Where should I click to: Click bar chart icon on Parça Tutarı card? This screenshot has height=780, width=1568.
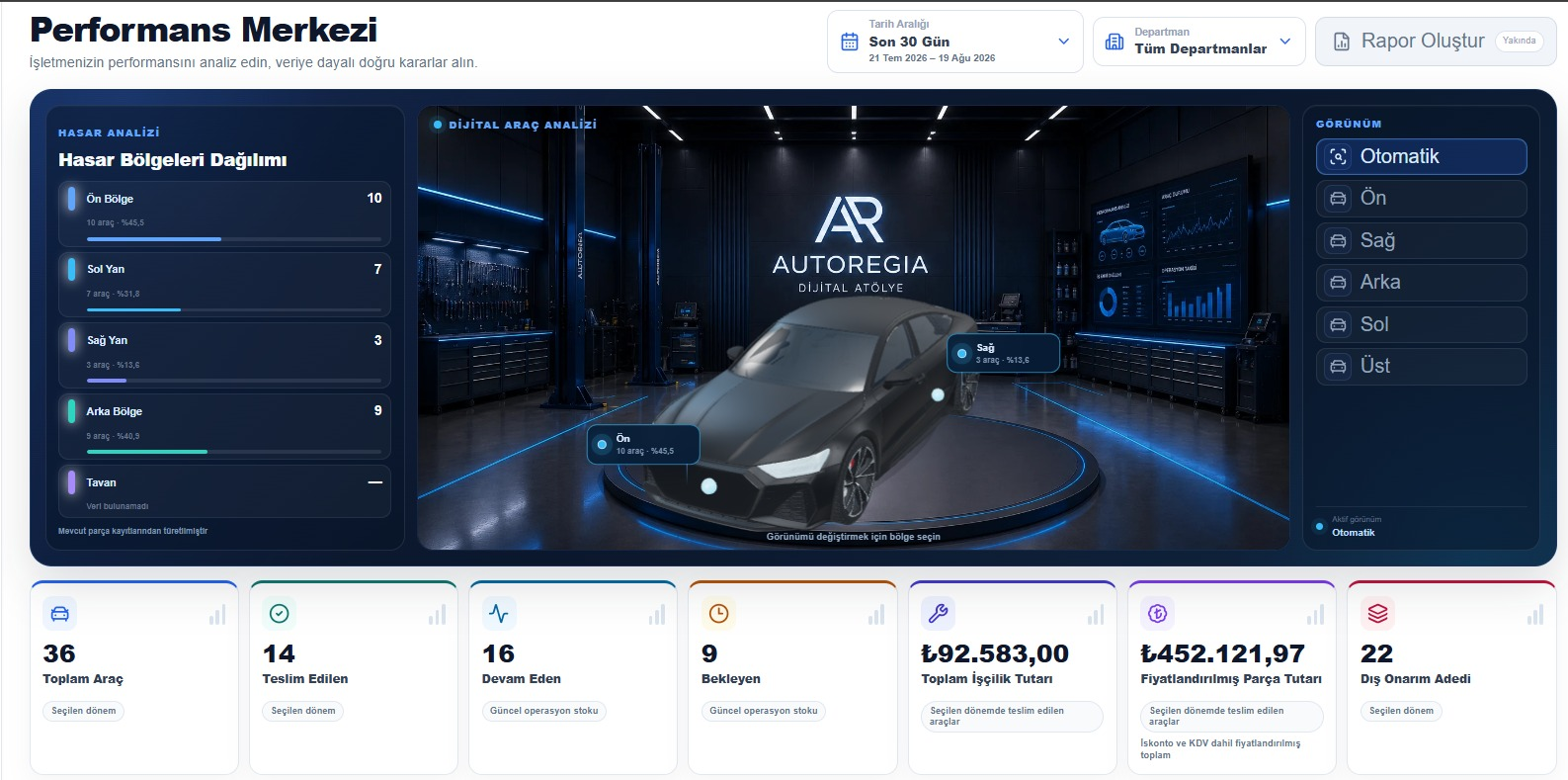coord(1315,615)
